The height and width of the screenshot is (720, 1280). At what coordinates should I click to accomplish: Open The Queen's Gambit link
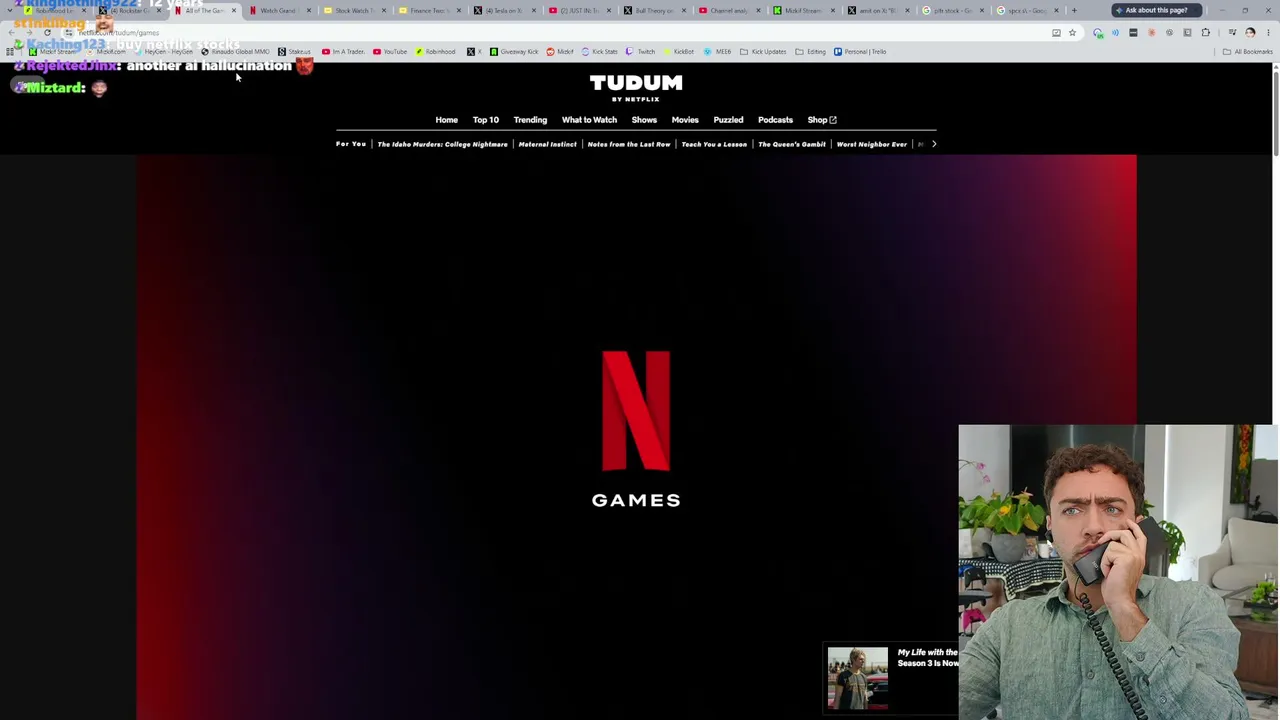click(x=792, y=144)
